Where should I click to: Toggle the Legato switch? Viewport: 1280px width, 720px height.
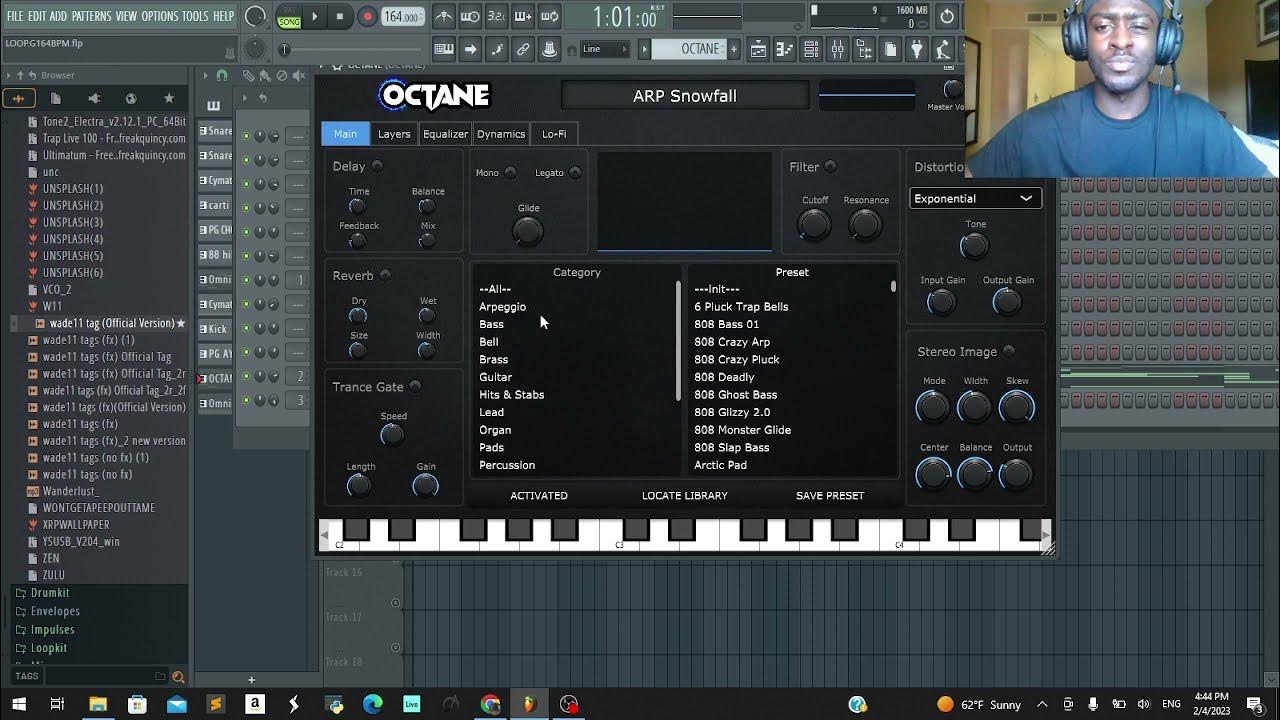(x=575, y=173)
